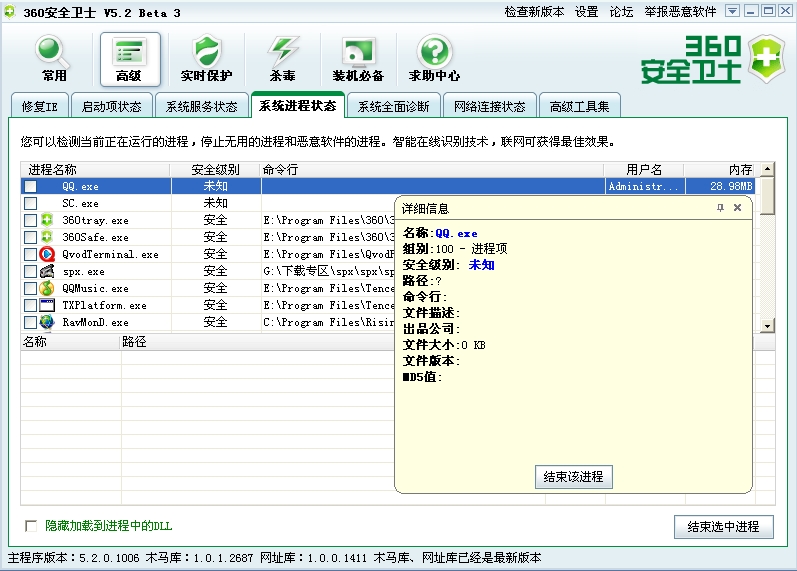Open 实时保护 shield icon
Image resolution: width=797 pixels, height=571 pixels.
click(206, 58)
